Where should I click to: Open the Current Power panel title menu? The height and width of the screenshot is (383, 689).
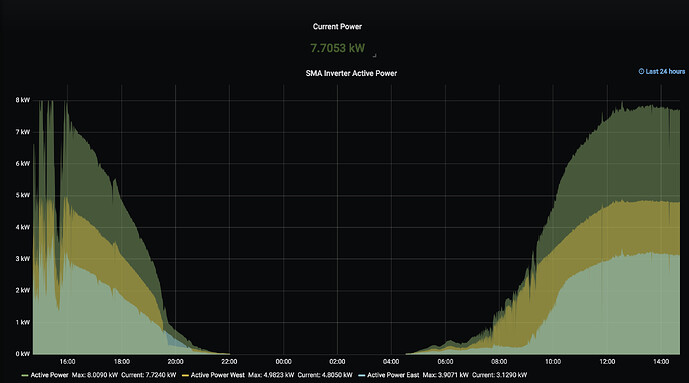[x=337, y=26]
